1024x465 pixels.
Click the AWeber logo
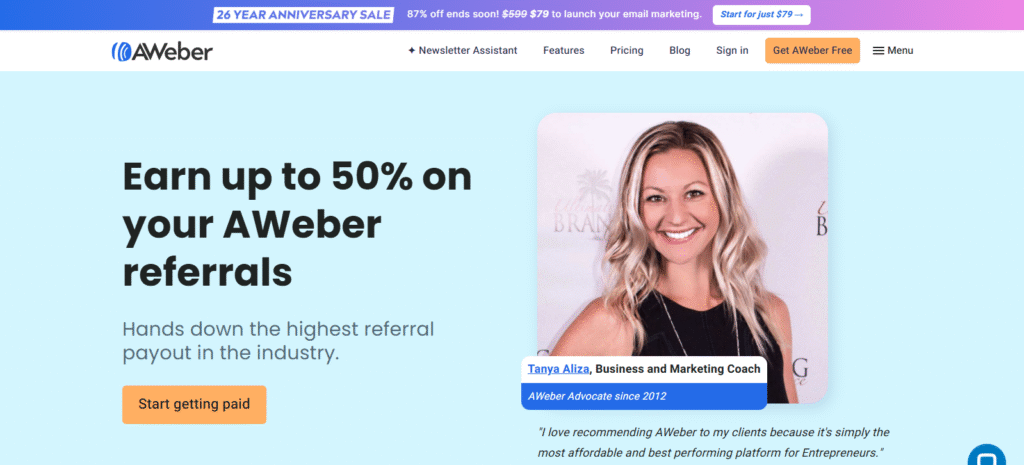click(162, 51)
